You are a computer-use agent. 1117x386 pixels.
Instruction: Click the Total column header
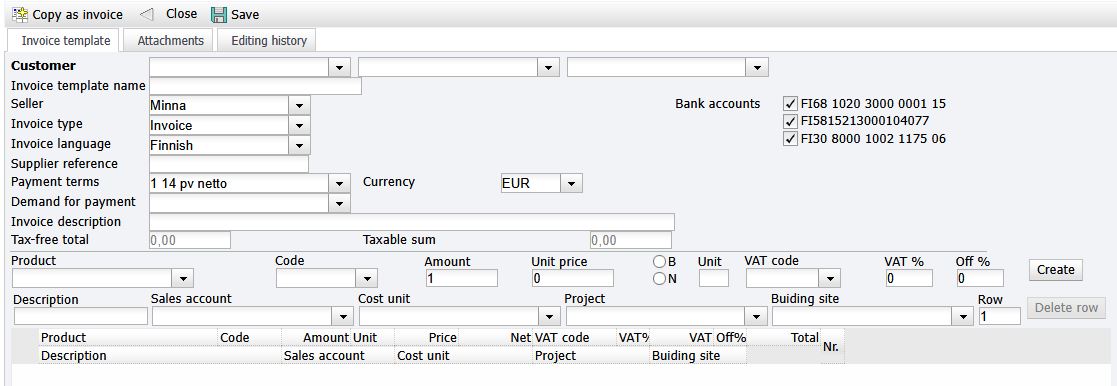click(784, 338)
